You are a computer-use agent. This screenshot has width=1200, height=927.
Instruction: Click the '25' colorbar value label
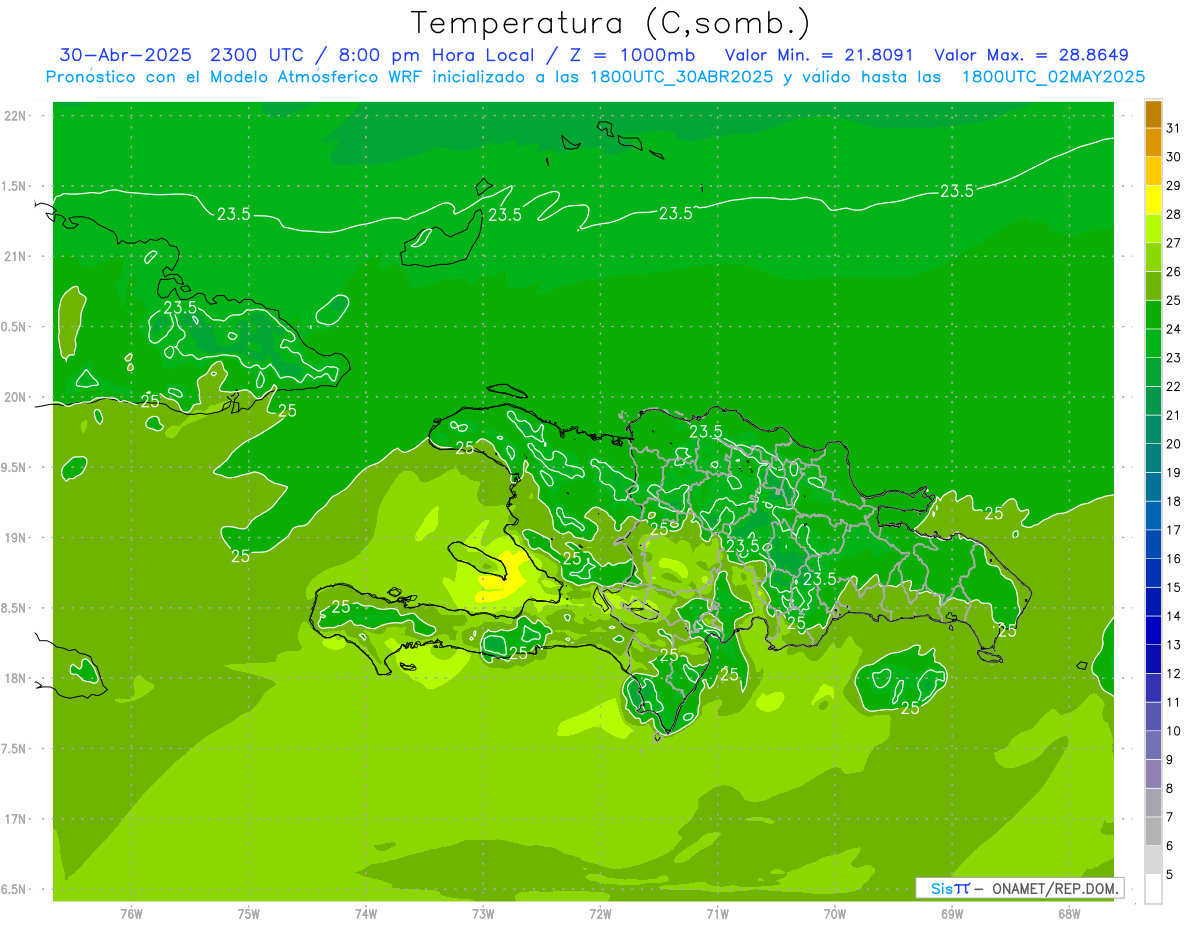tap(1173, 300)
